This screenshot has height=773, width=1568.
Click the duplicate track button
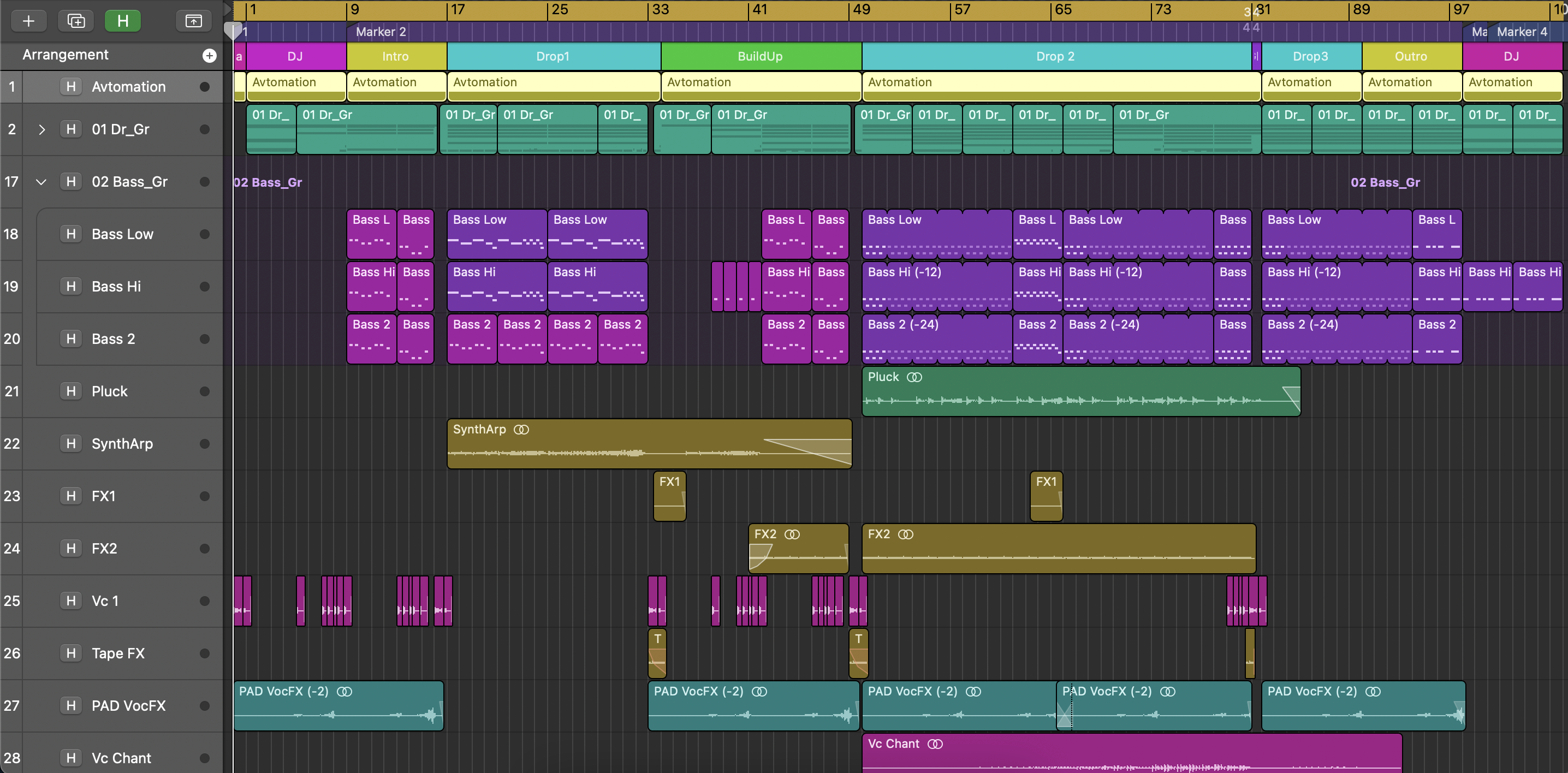pos(75,21)
